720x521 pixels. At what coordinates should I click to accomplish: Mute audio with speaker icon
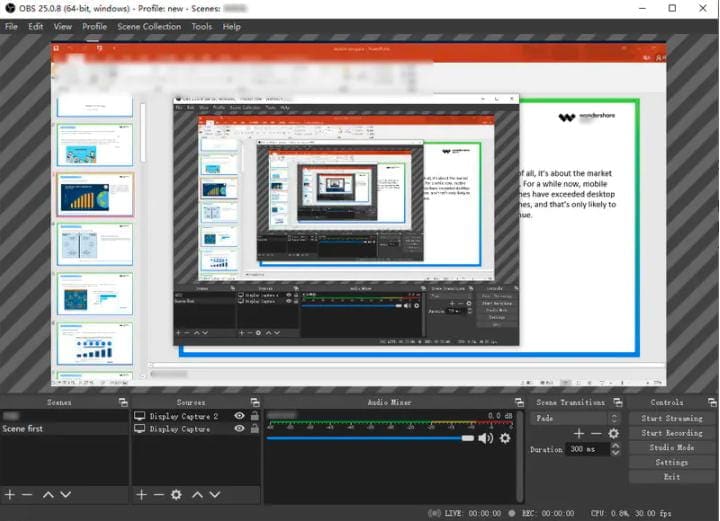coord(485,438)
